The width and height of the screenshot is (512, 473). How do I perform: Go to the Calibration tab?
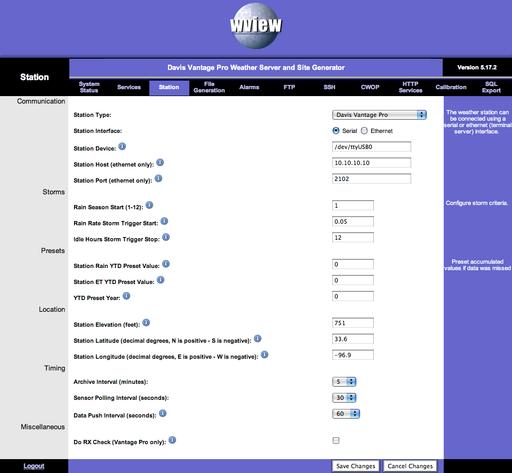click(451, 87)
